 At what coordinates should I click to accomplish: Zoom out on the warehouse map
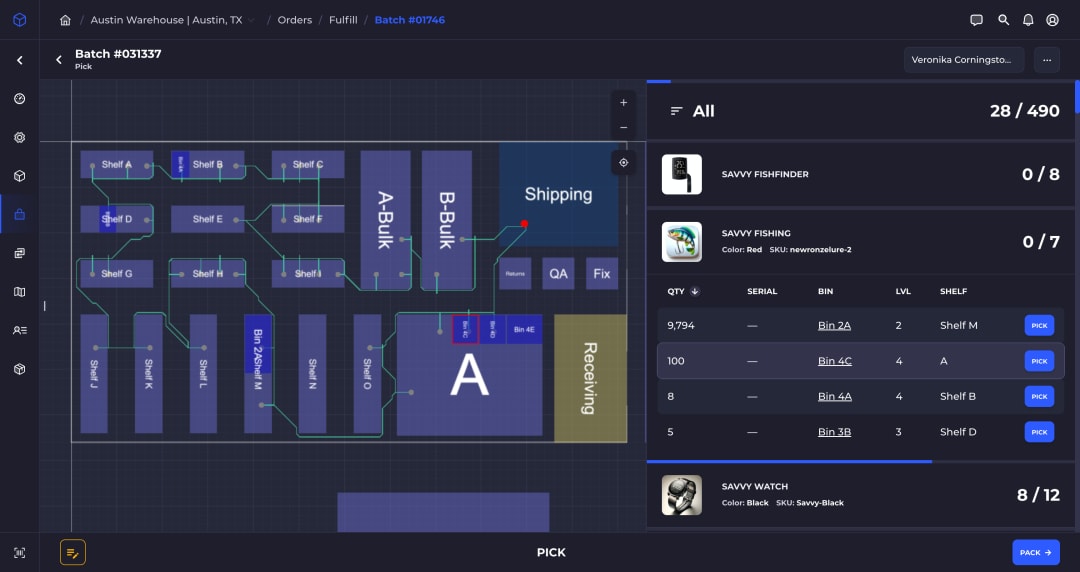[x=623, y=127]
